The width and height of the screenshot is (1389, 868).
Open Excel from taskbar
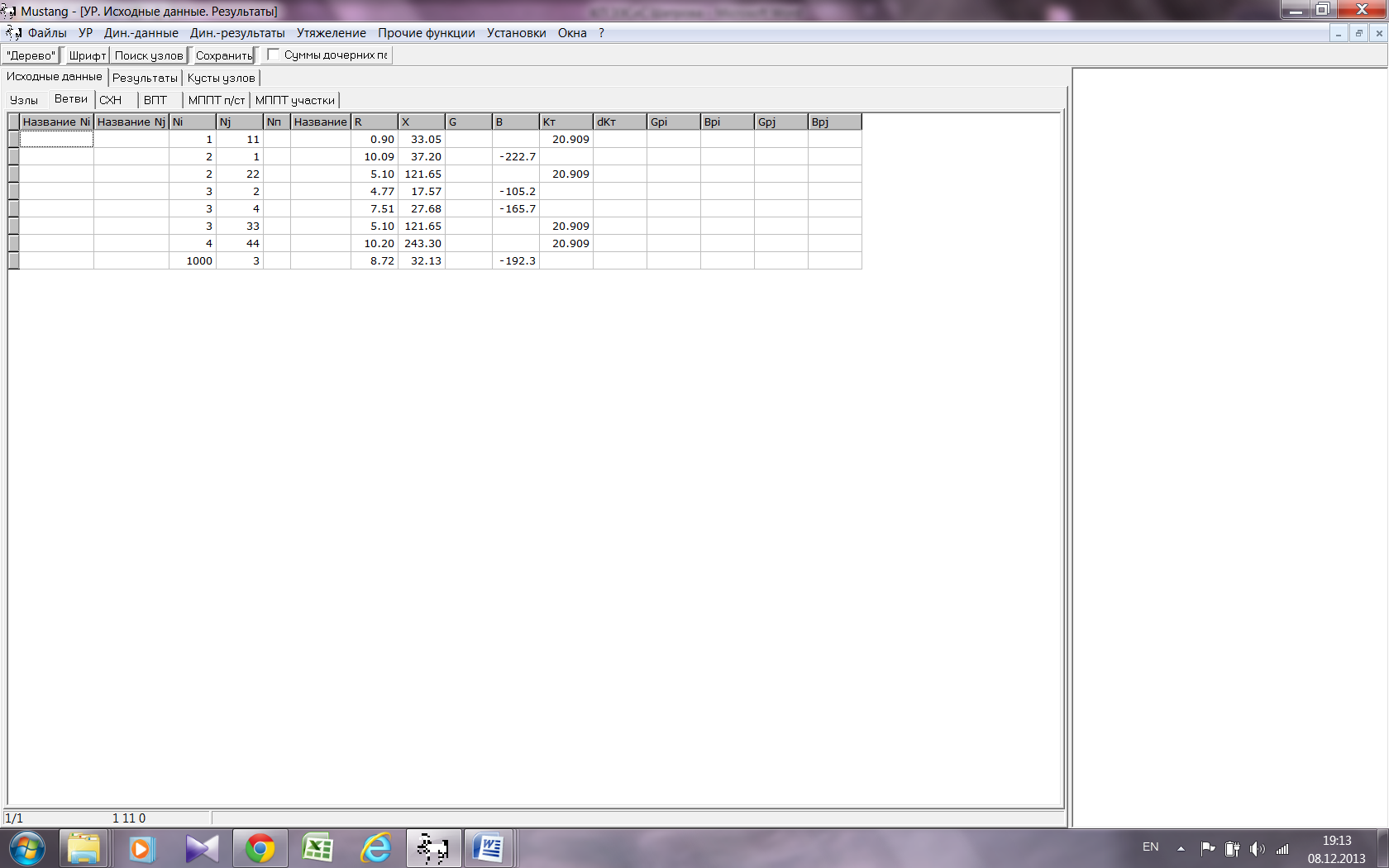click(x=317, y=848)
